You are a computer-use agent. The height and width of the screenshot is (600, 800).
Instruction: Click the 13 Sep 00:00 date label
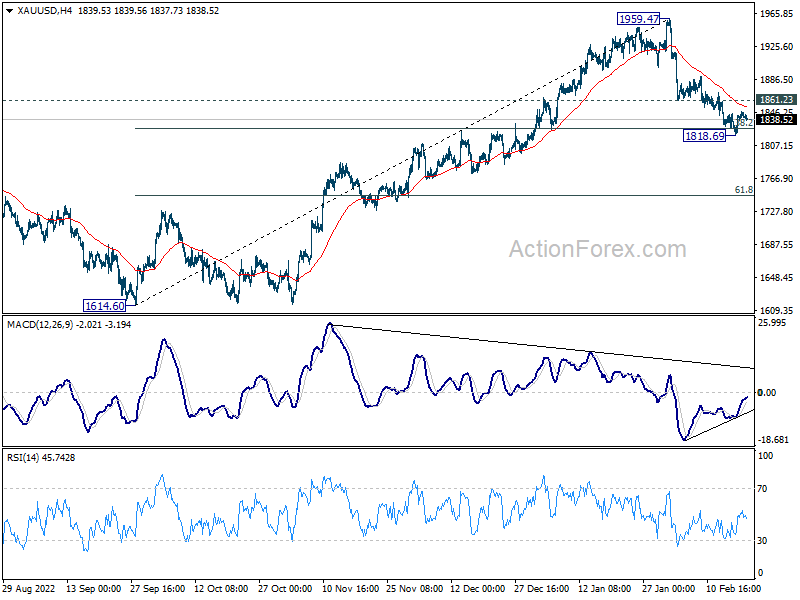93,589
